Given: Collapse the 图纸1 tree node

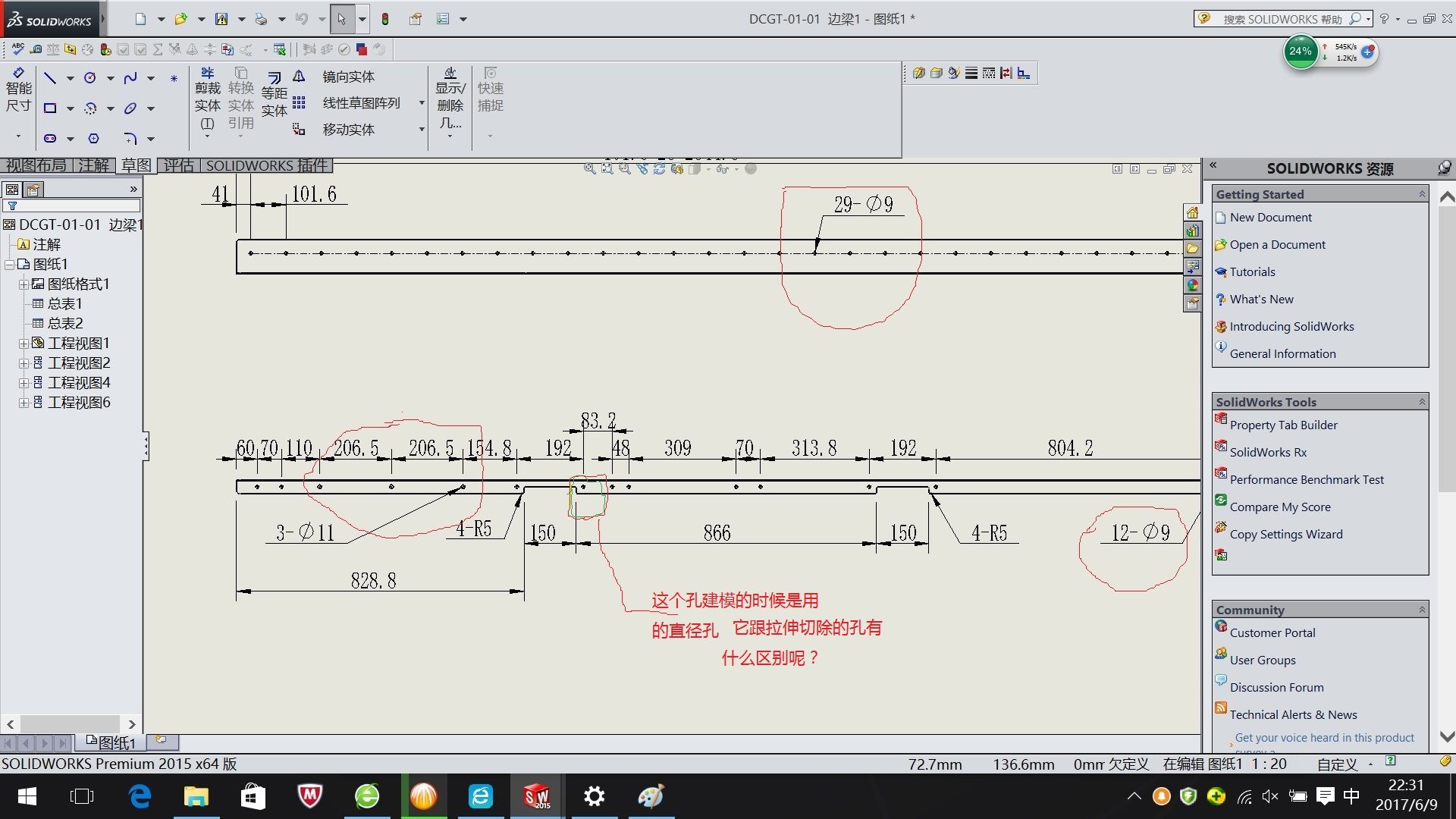Looking at the screenshot, I should [x=9, y=265].
